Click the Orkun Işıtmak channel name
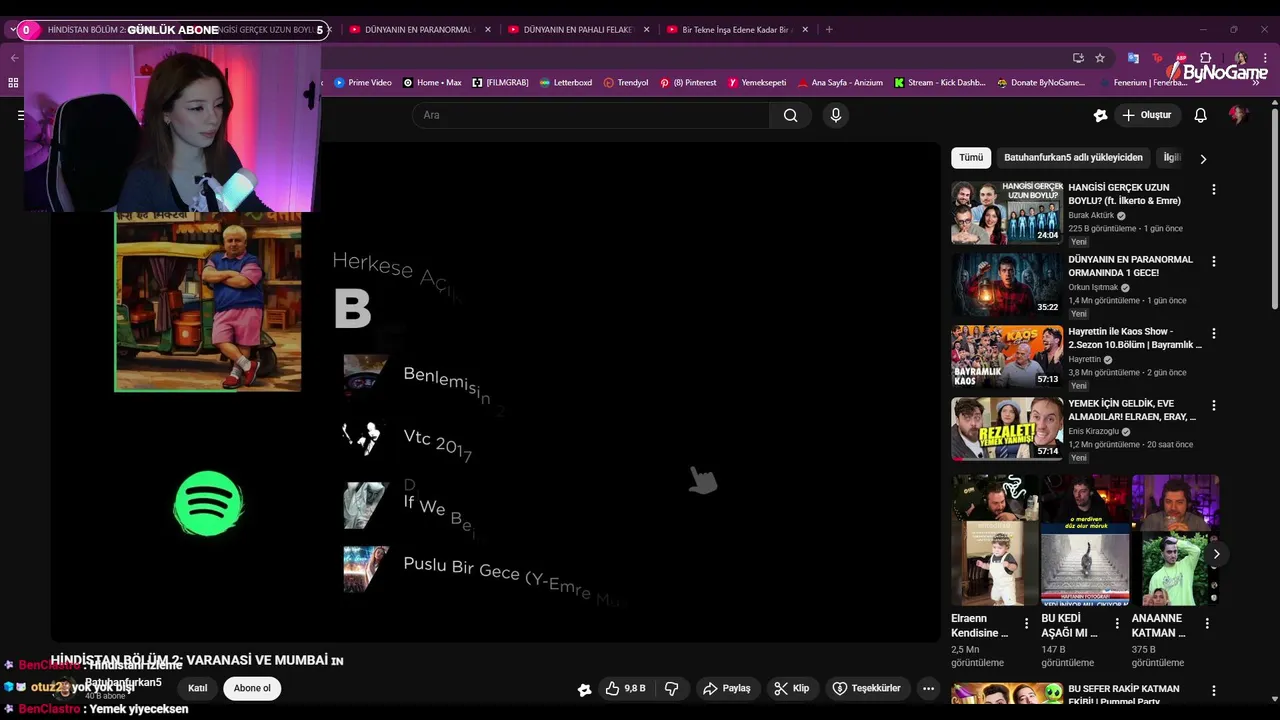Viewport: 1280px width, 720px height. click(x=1093, y=287)
